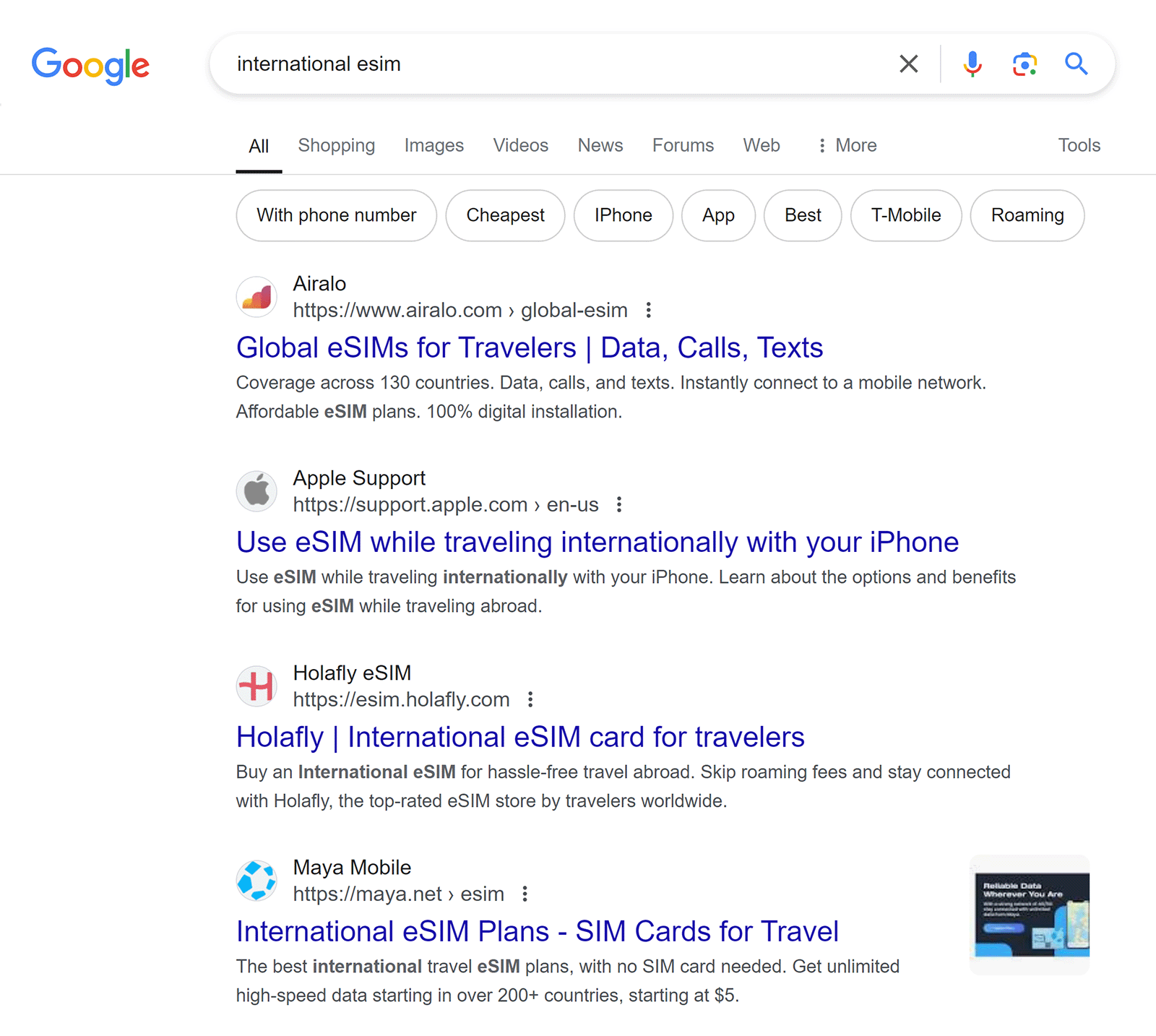Click the Holafly eSIM favicon
Viewport: 1156px width, 1036px height.
point(256,686)
